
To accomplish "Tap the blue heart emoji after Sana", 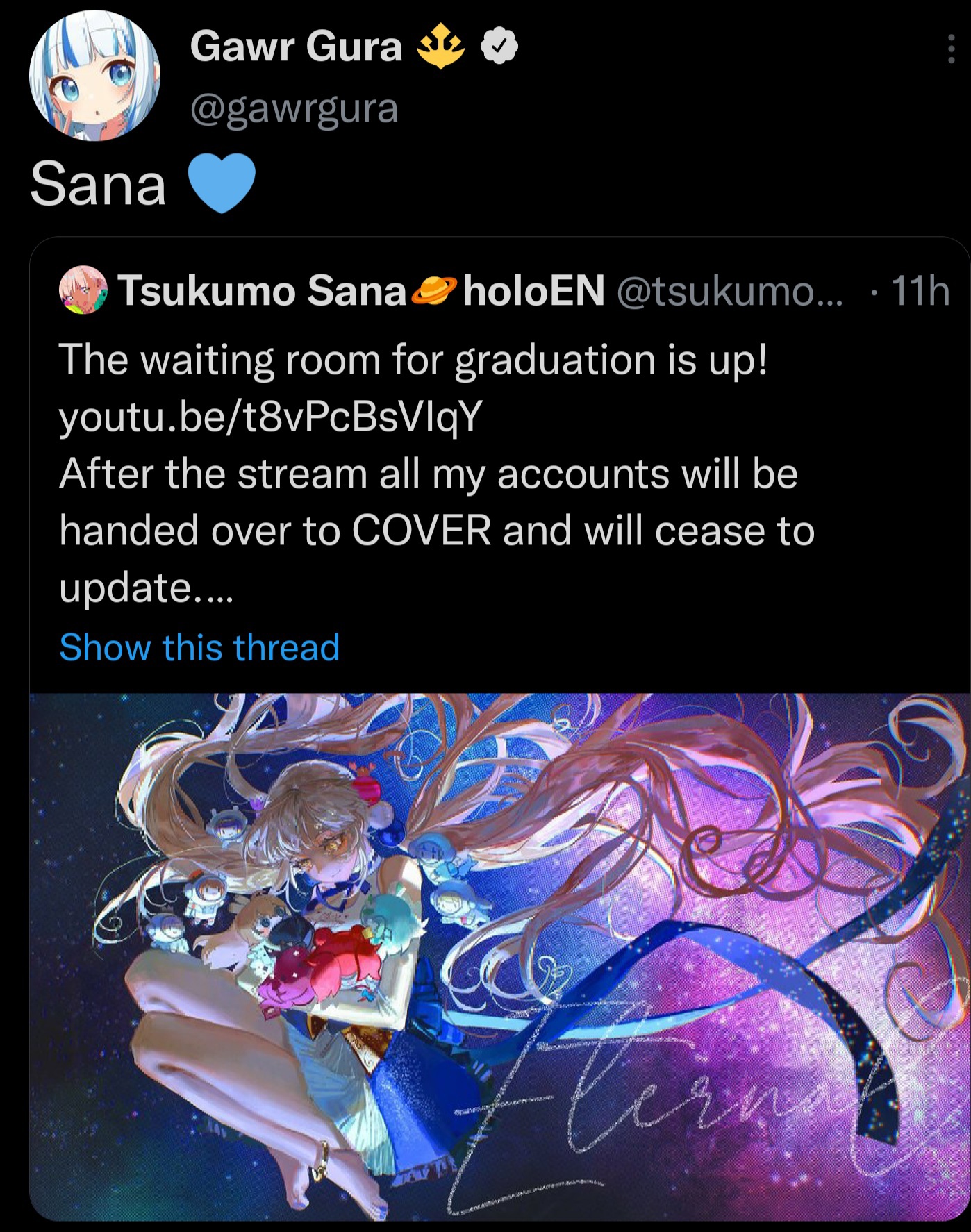I will pos(222,183).
